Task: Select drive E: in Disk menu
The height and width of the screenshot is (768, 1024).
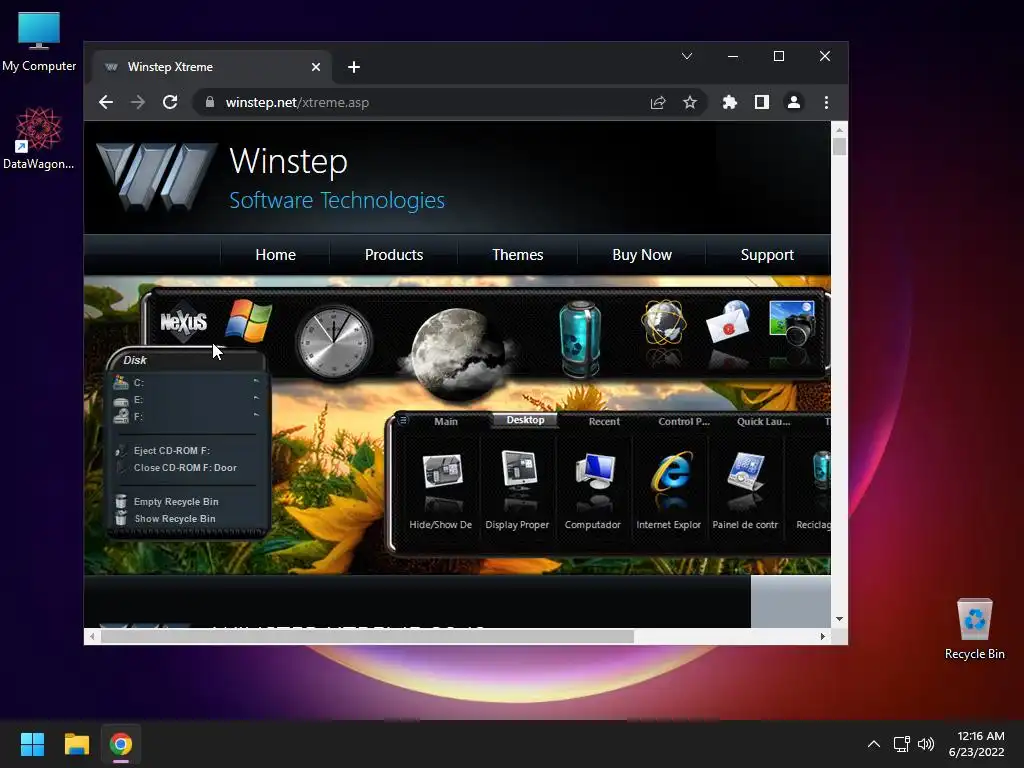Action: [x=187, y=400]
